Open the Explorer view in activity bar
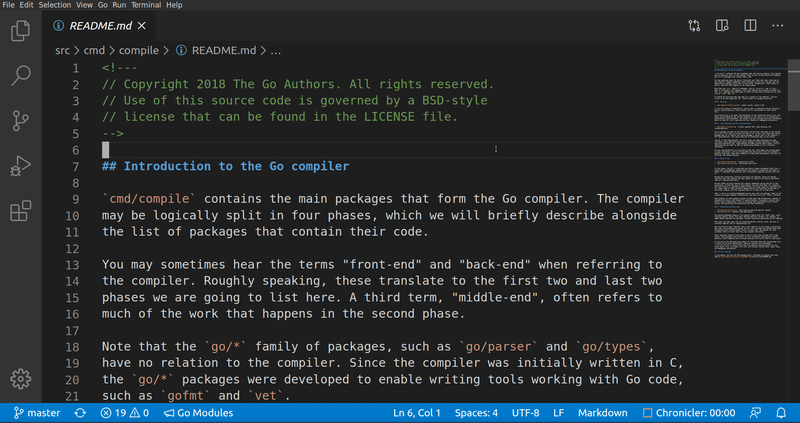Image resolution: width=800 pixels, height=423 pixels. (x=20, y=31)
